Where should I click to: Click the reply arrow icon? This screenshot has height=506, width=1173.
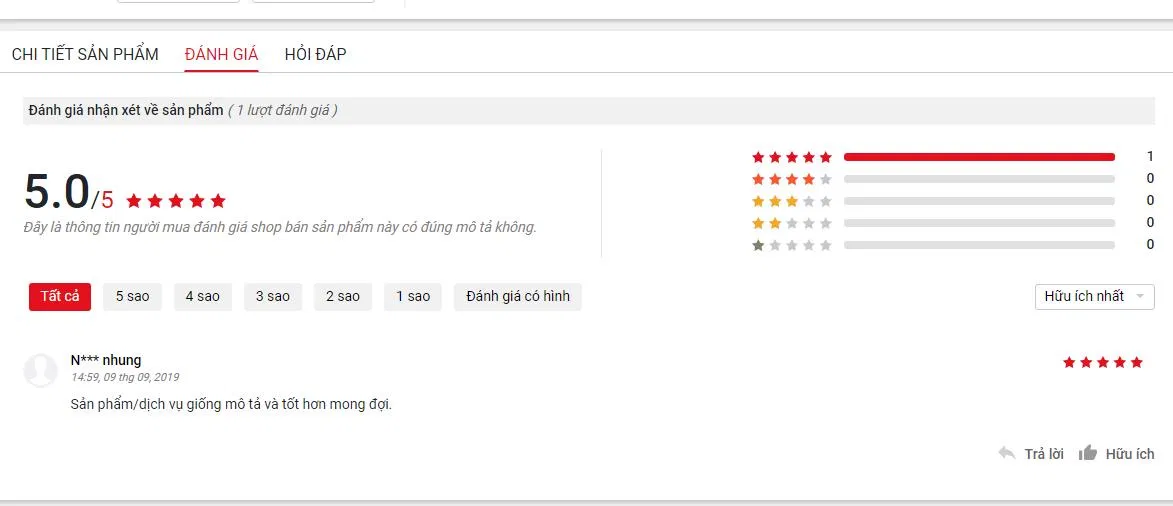tap(1007, 453)
